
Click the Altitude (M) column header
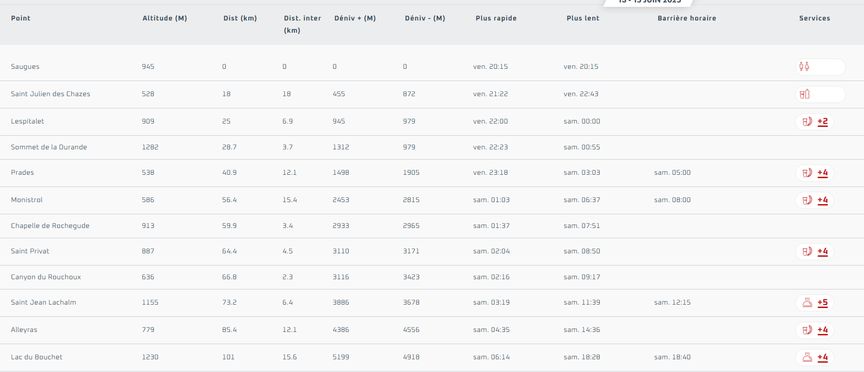pyautogui.click(x=165, y=18)
